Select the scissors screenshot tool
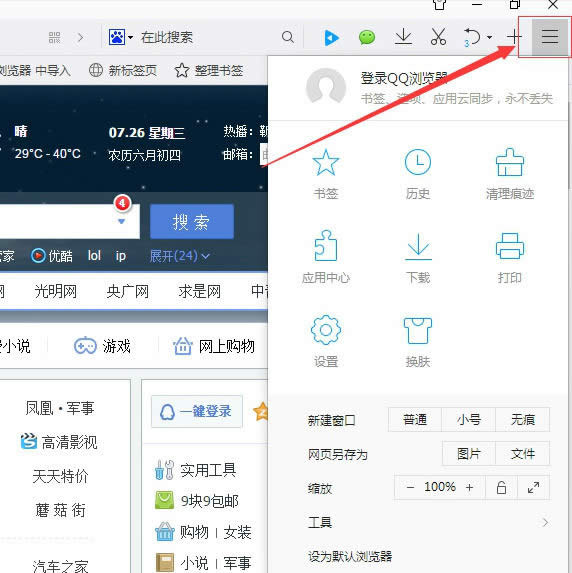Viewport: 572px width, 573px height. click(x=438, y=37)
